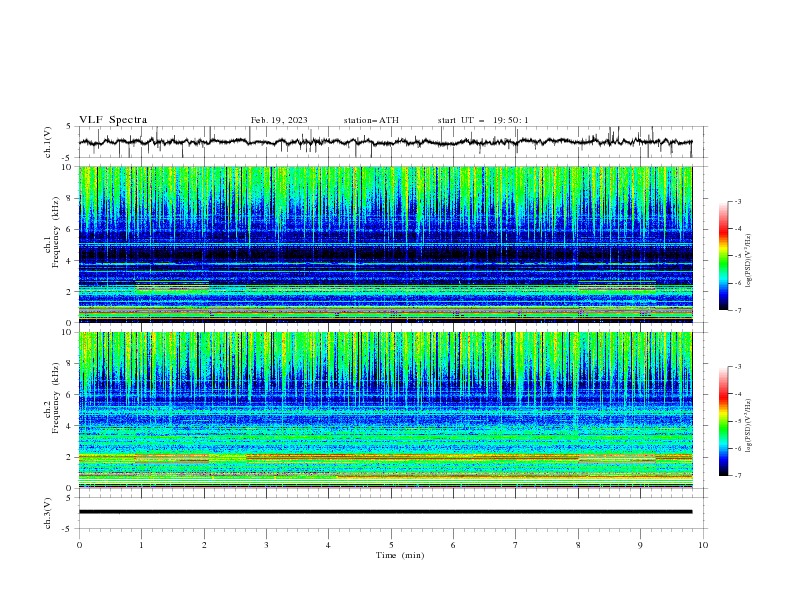The width and height of the screenshot is (792, 612).
Task: Click the date 'Feb. 19, 2023'
Action: pyautogui.click(x=279, y=120)
